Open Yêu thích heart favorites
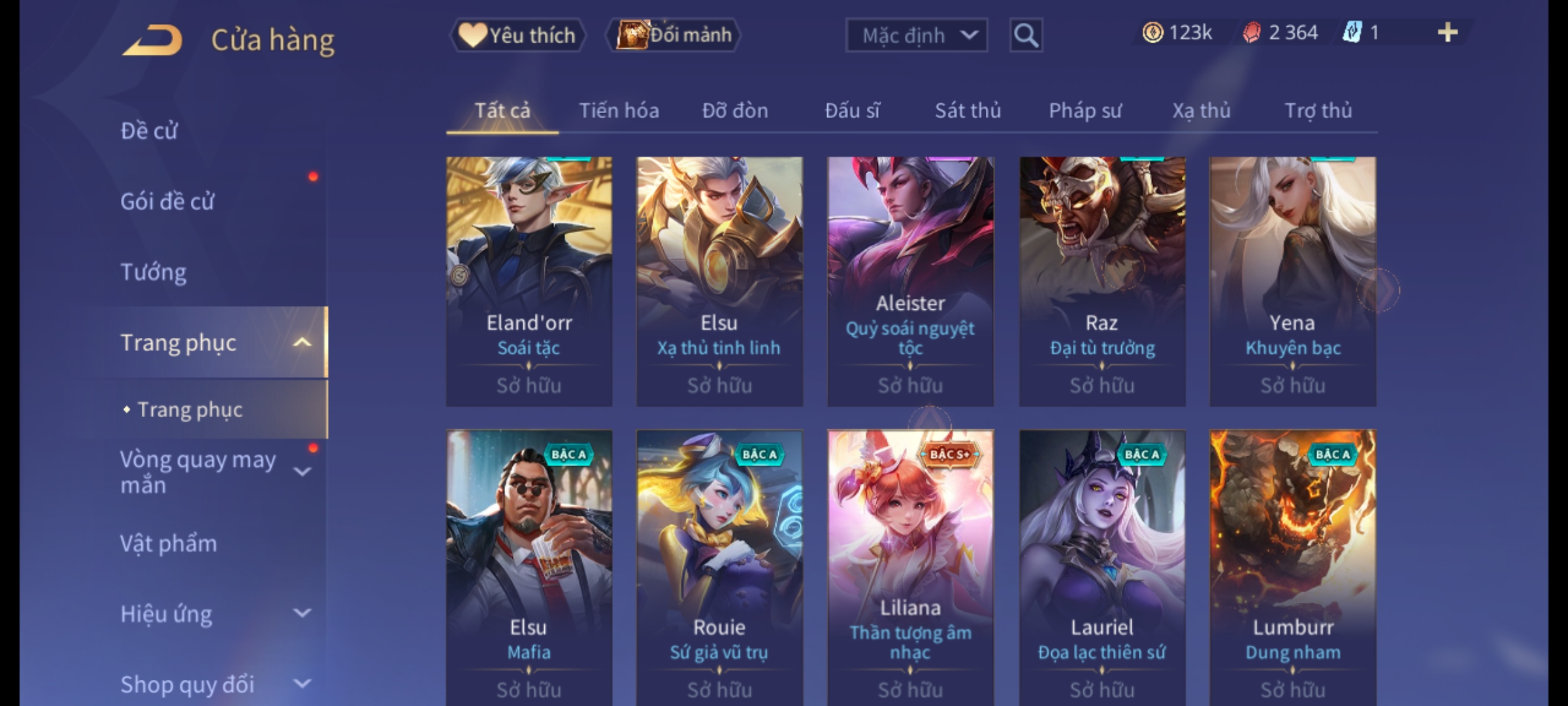1568x706 pixels. (x=517, y=35)
